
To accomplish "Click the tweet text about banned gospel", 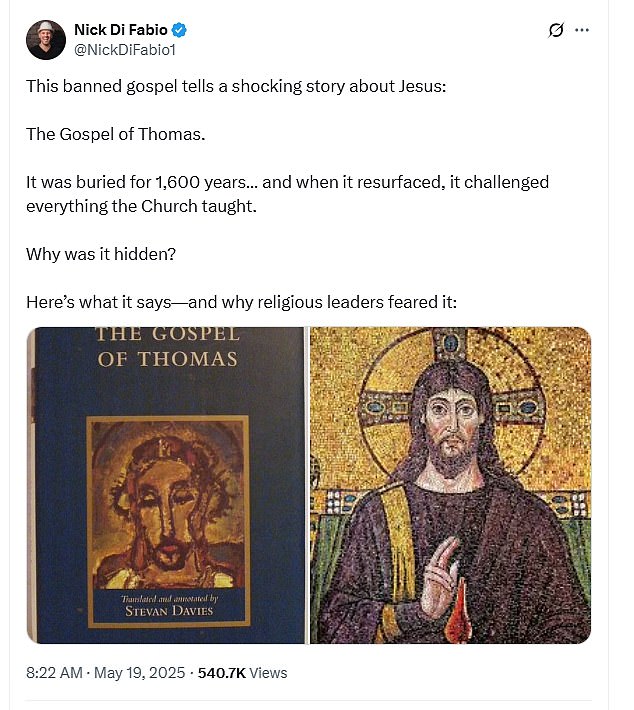I will [236, 86].
